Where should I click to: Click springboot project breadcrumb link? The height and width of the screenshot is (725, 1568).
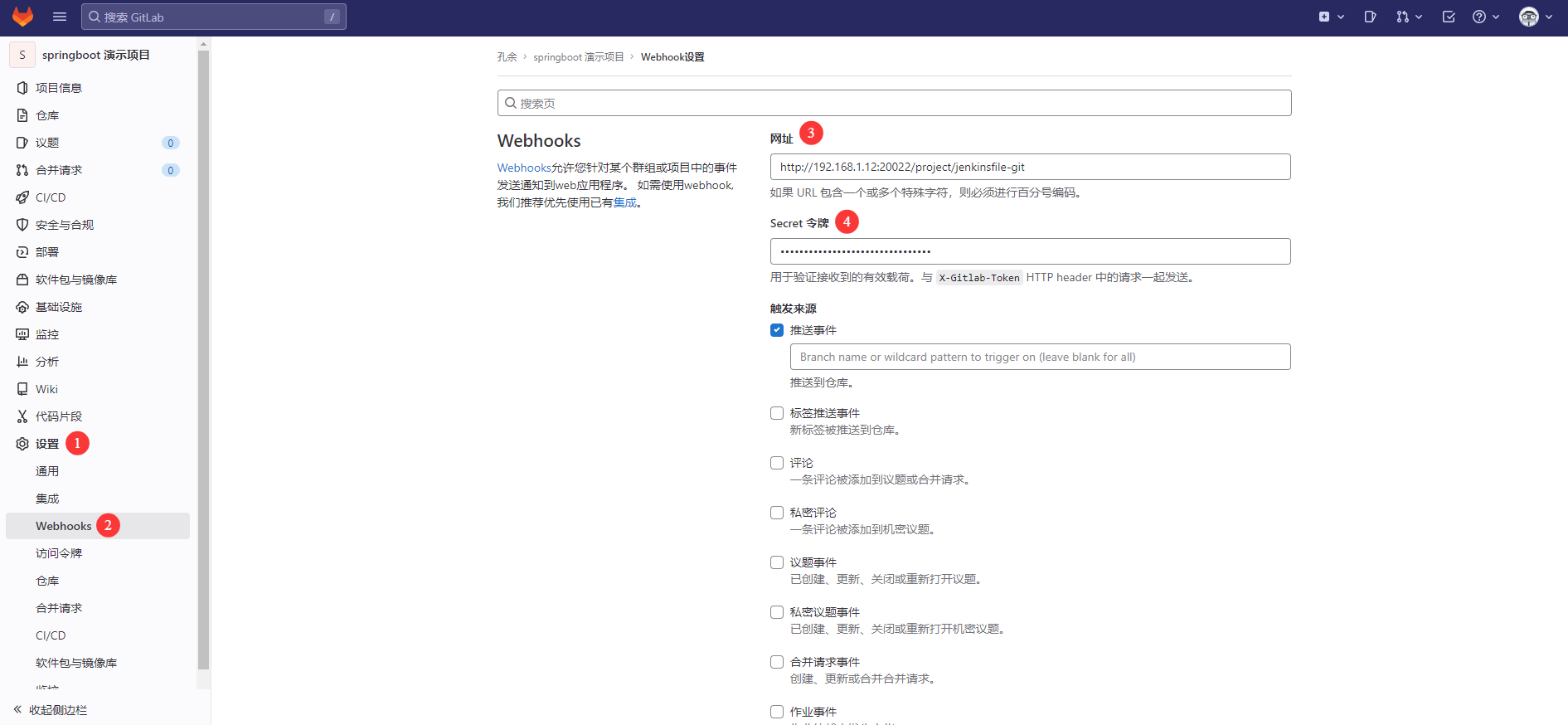578,57
